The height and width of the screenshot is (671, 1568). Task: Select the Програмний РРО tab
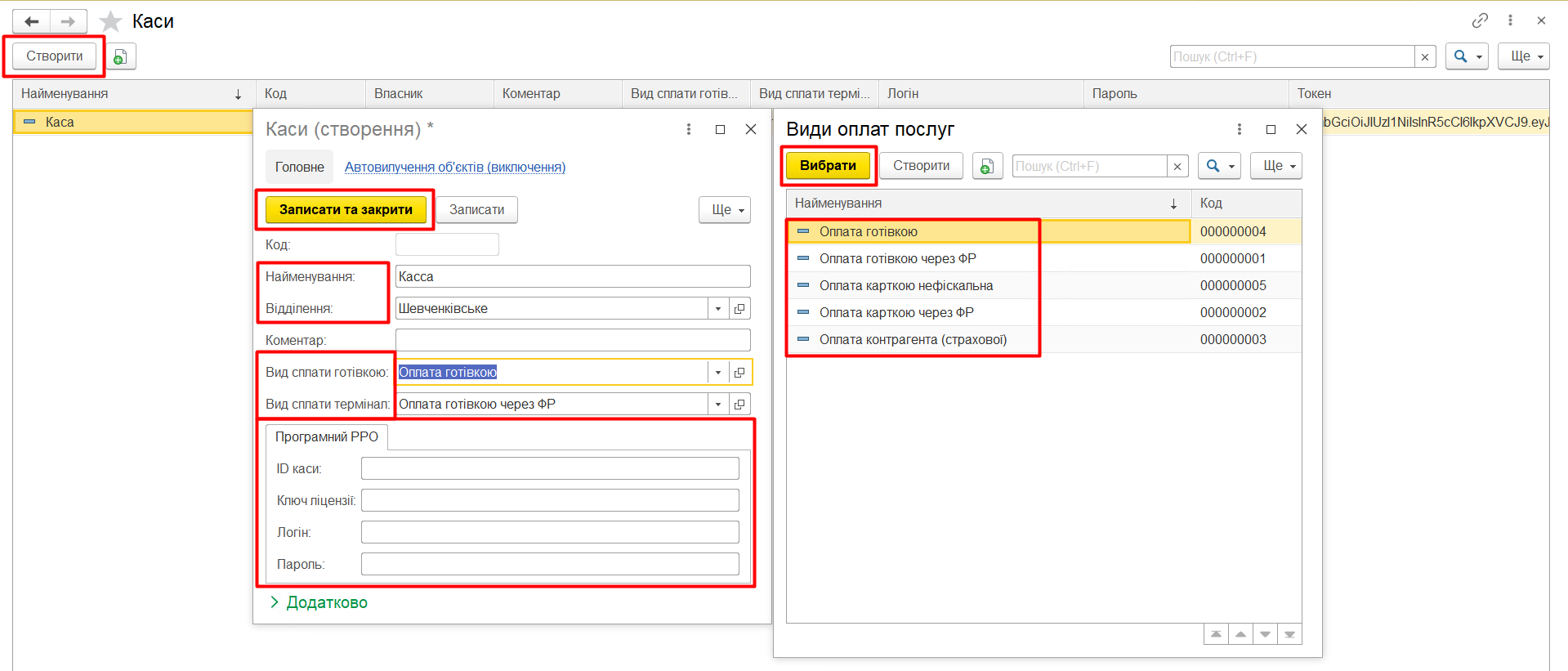326,436
